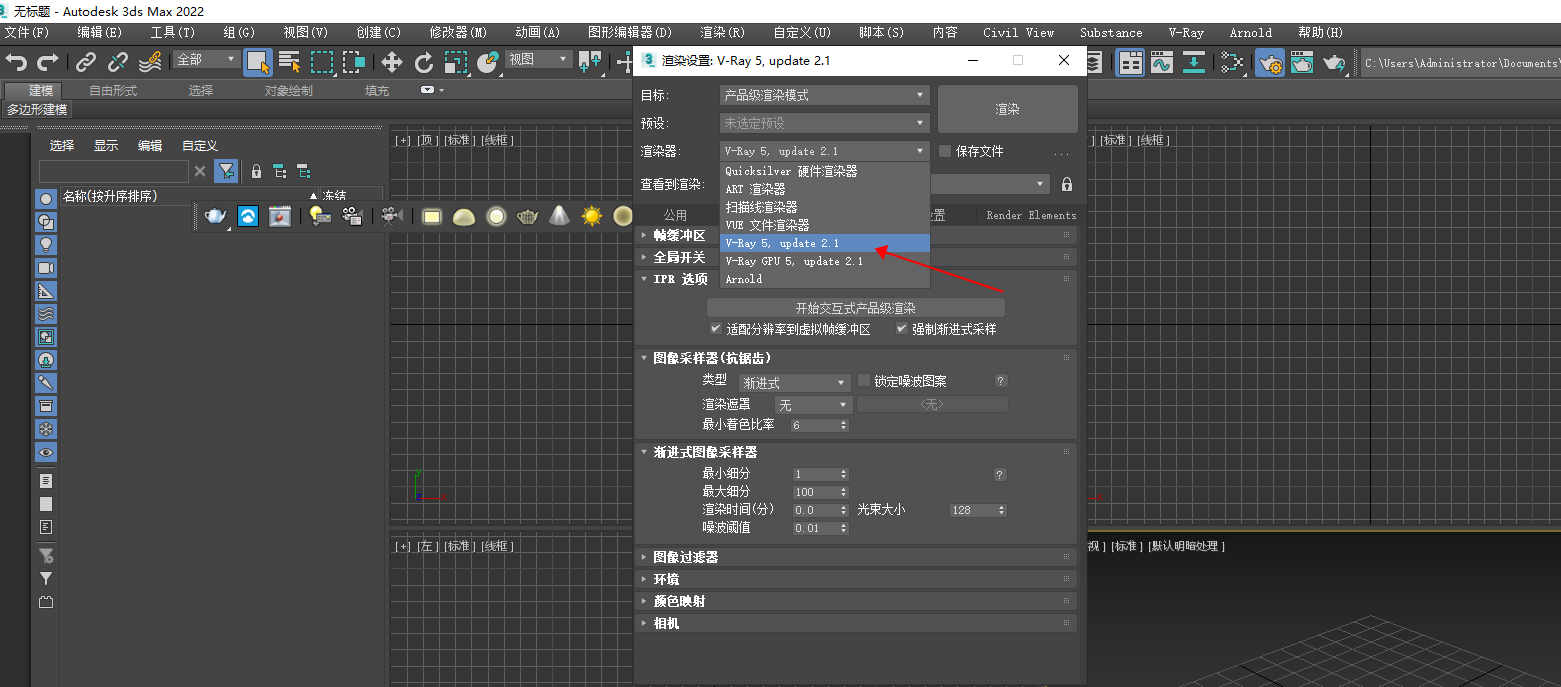This screenshot has height=687, width=1561.
Task: Open the Rendered Frame Window icon
Action: tap(1302, 63)
